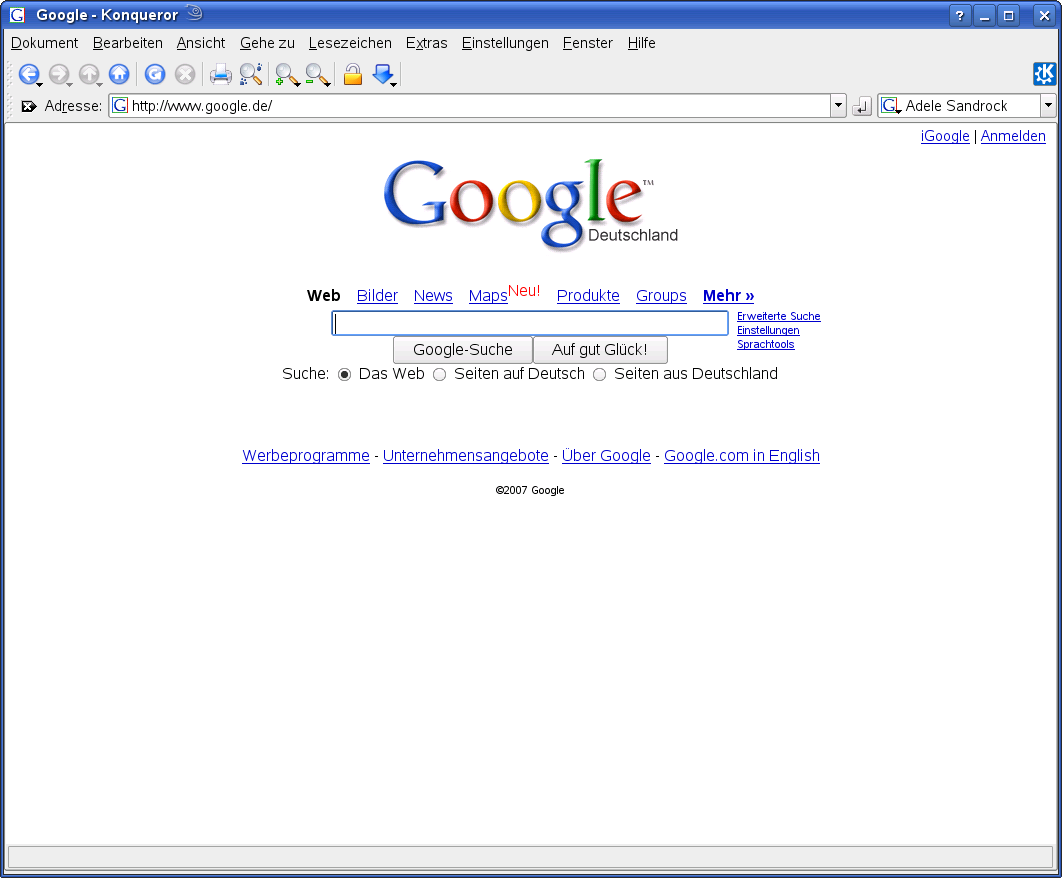
Task: Open the Gehe zu menu
Action: pos(267,43)
